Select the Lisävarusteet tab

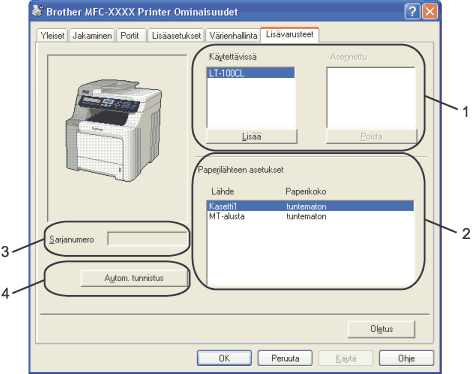click(x=290, y=34)
